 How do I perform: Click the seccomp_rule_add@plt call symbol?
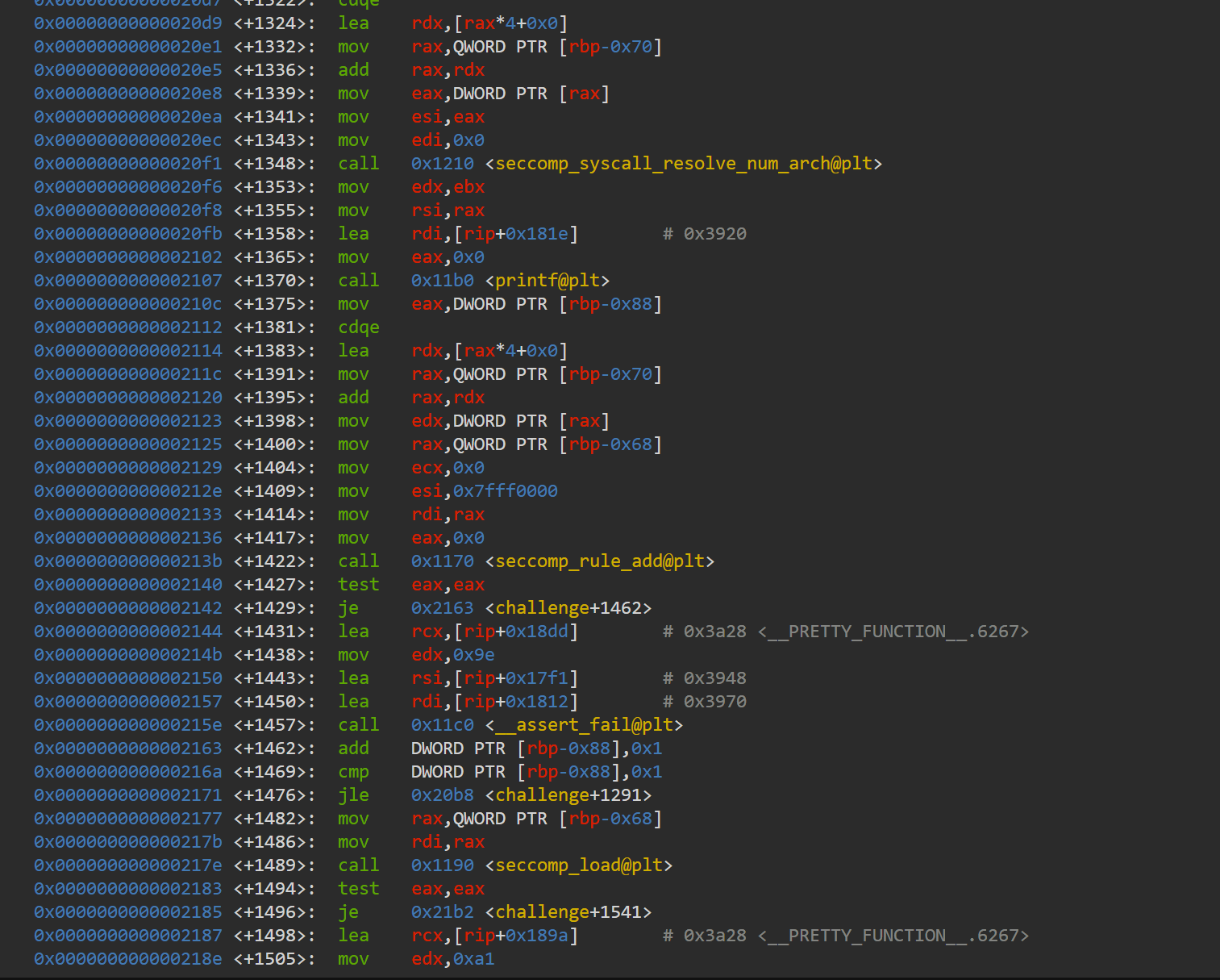pyautogui.click(x=600, y=561)
